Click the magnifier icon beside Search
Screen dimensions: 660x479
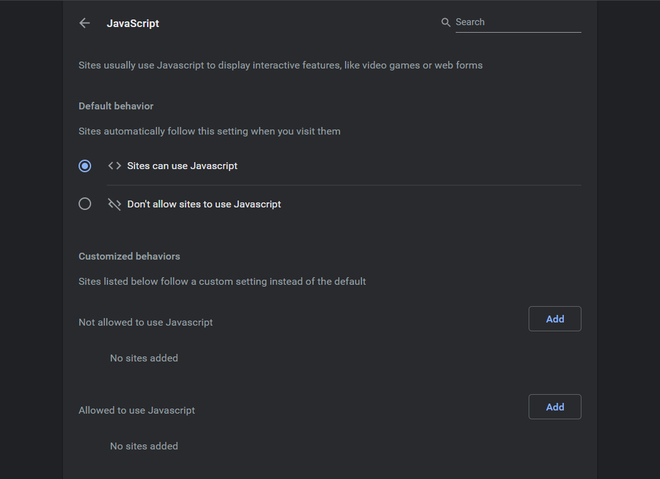point(446,23)
